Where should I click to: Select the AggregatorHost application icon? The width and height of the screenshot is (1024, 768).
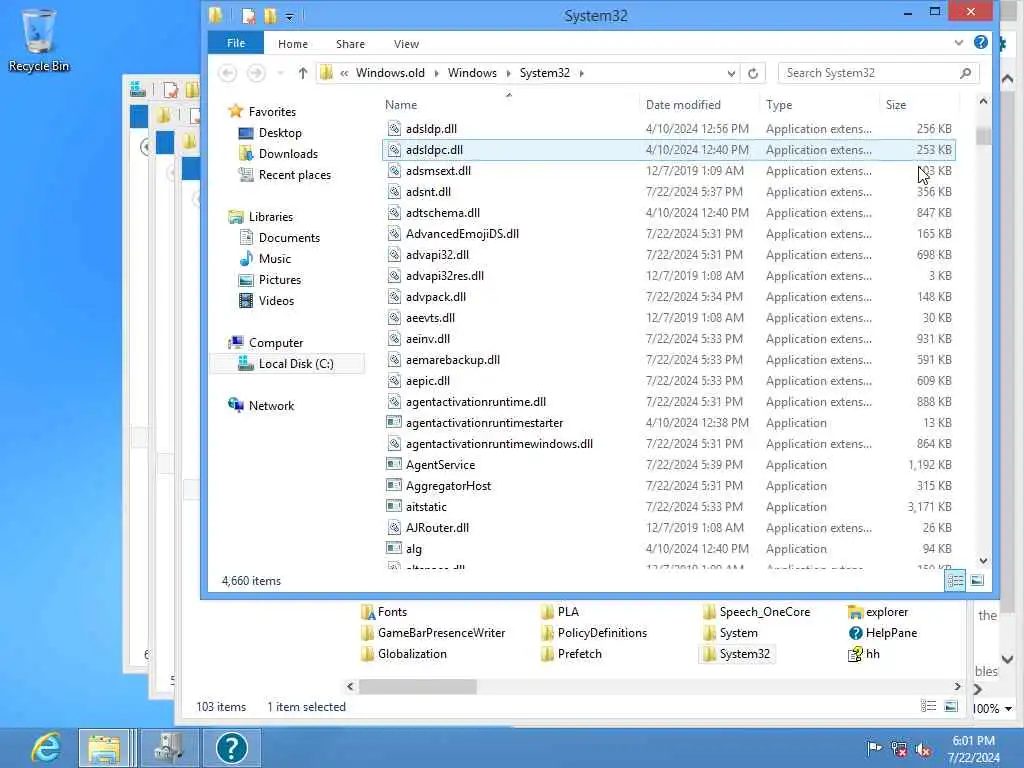tap(394, 485)
